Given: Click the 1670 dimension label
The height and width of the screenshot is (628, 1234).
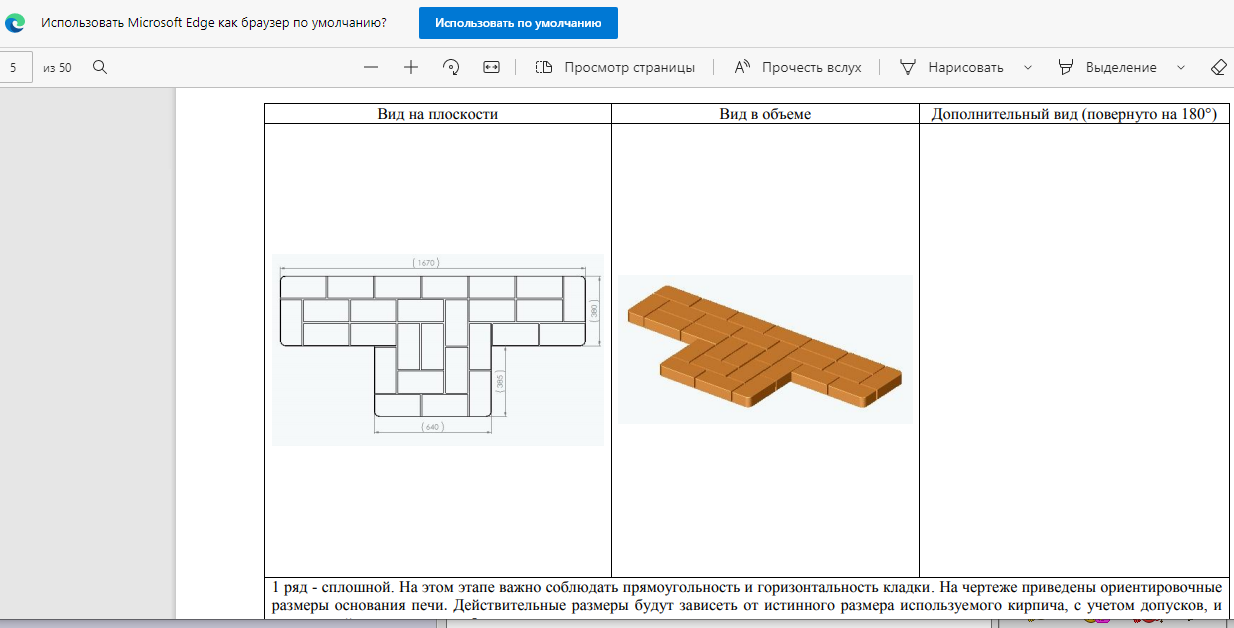Looking at the screenshot, I should 428,262.
